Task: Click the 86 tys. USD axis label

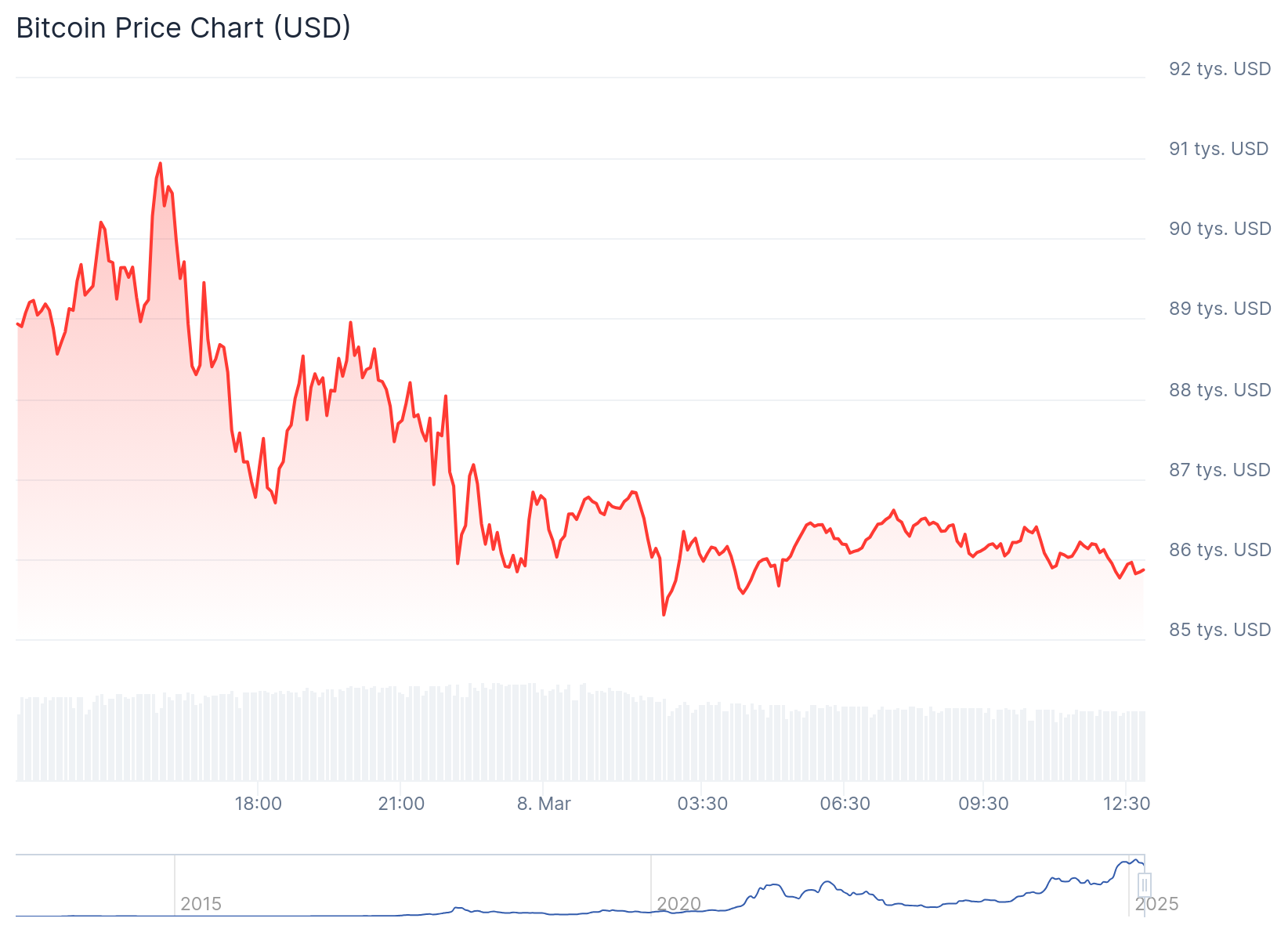Action: pyautogui.click(x=1220, y=550)
